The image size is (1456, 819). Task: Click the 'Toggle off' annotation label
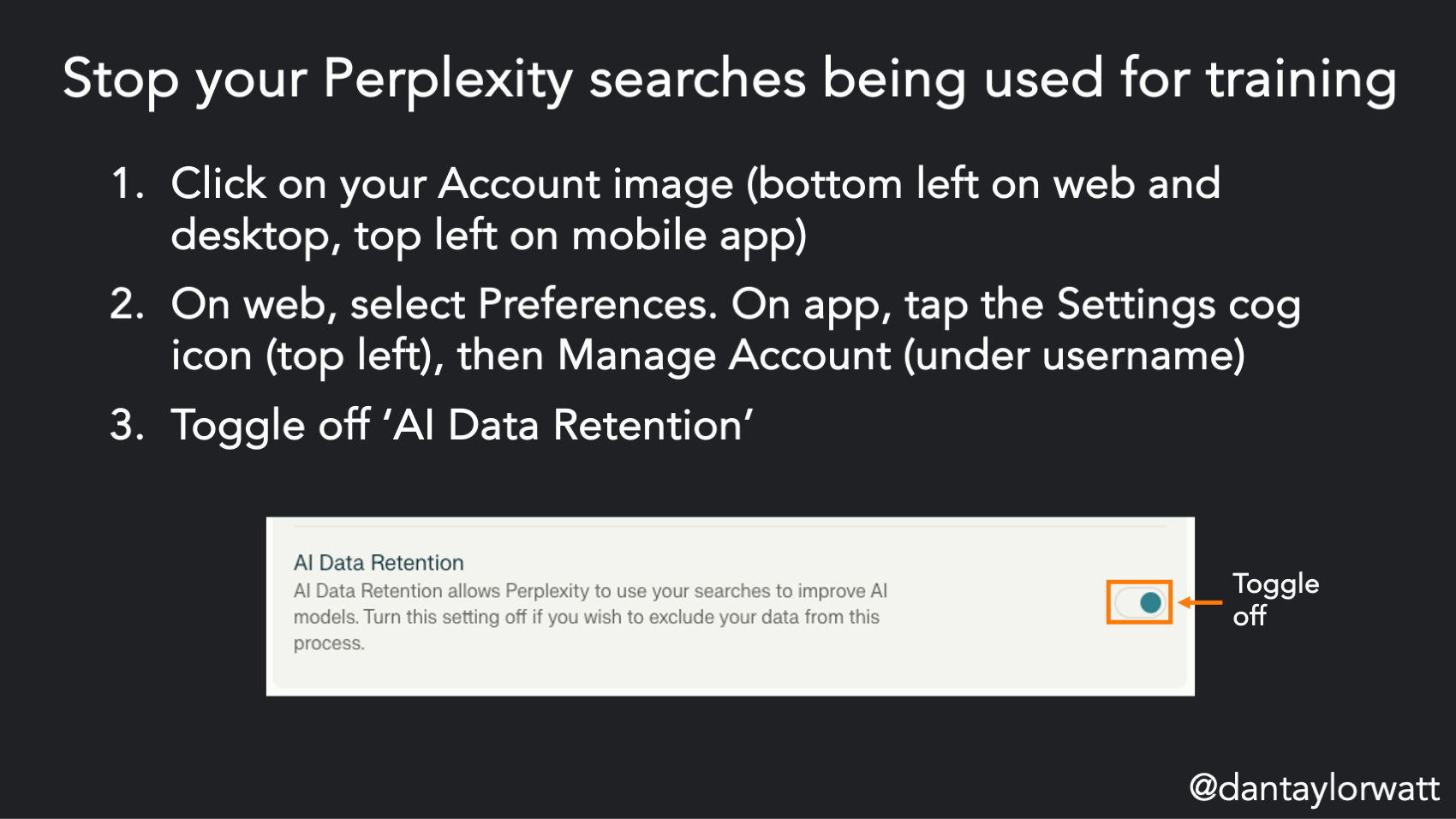coord(1275,599)
